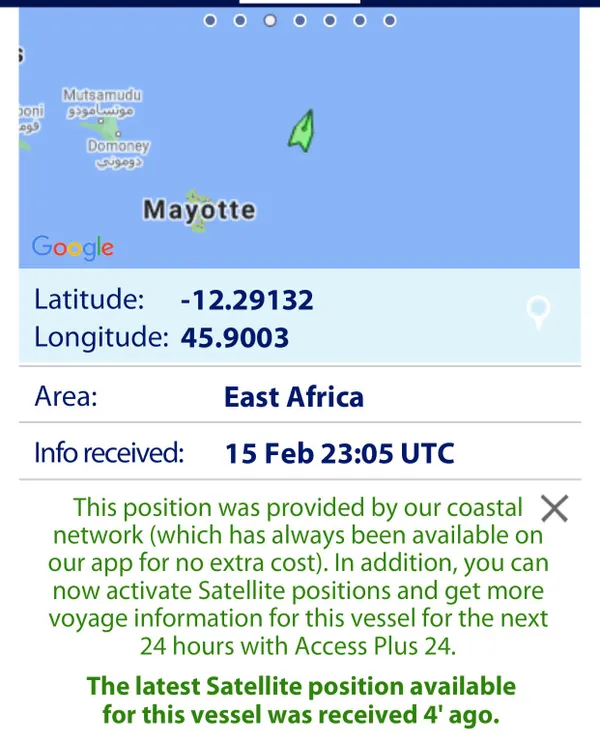Tap the East Africa area value
The image size is (600, 742).
tap(294, 397)
